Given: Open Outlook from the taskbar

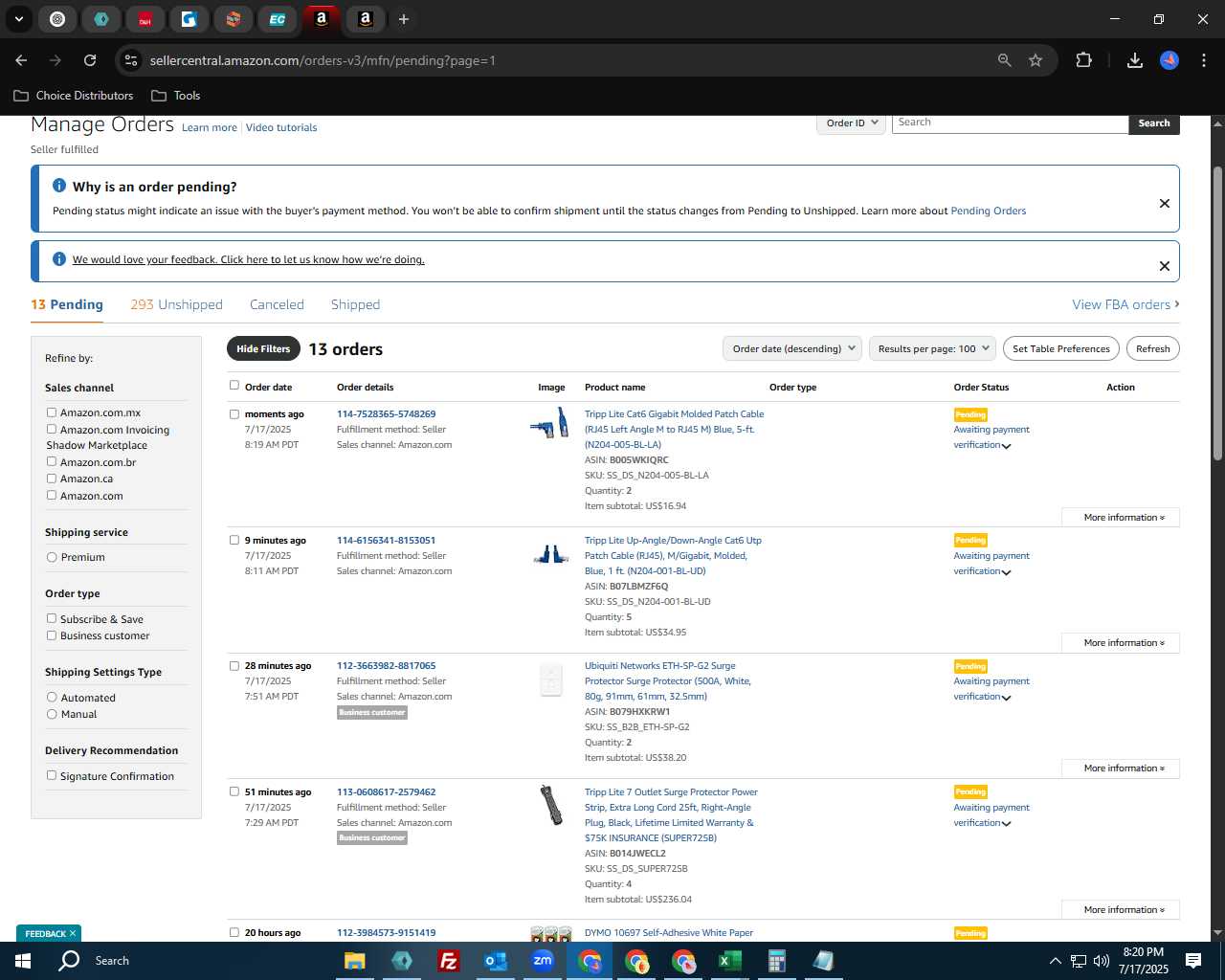Looking at the screenshot, I should click(495, 961).
